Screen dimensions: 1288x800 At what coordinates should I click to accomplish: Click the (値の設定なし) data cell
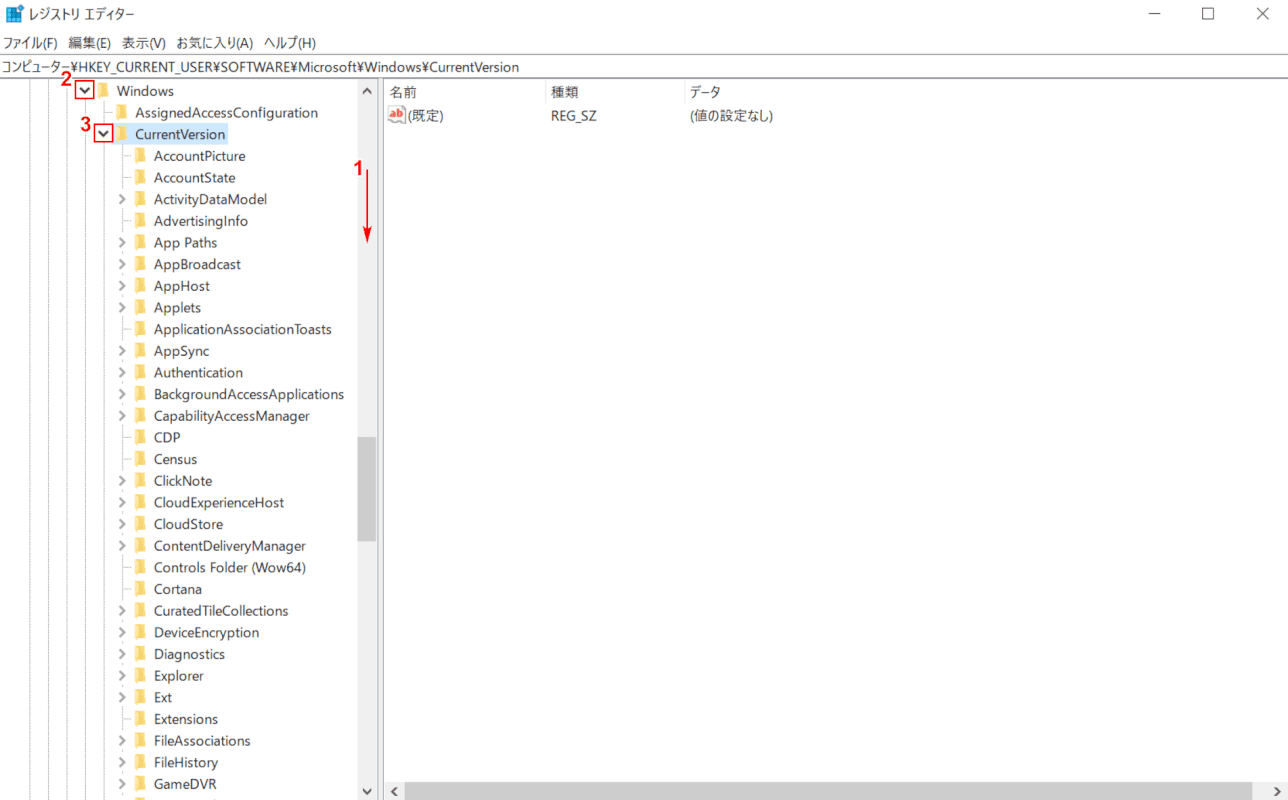click(731, 116)
